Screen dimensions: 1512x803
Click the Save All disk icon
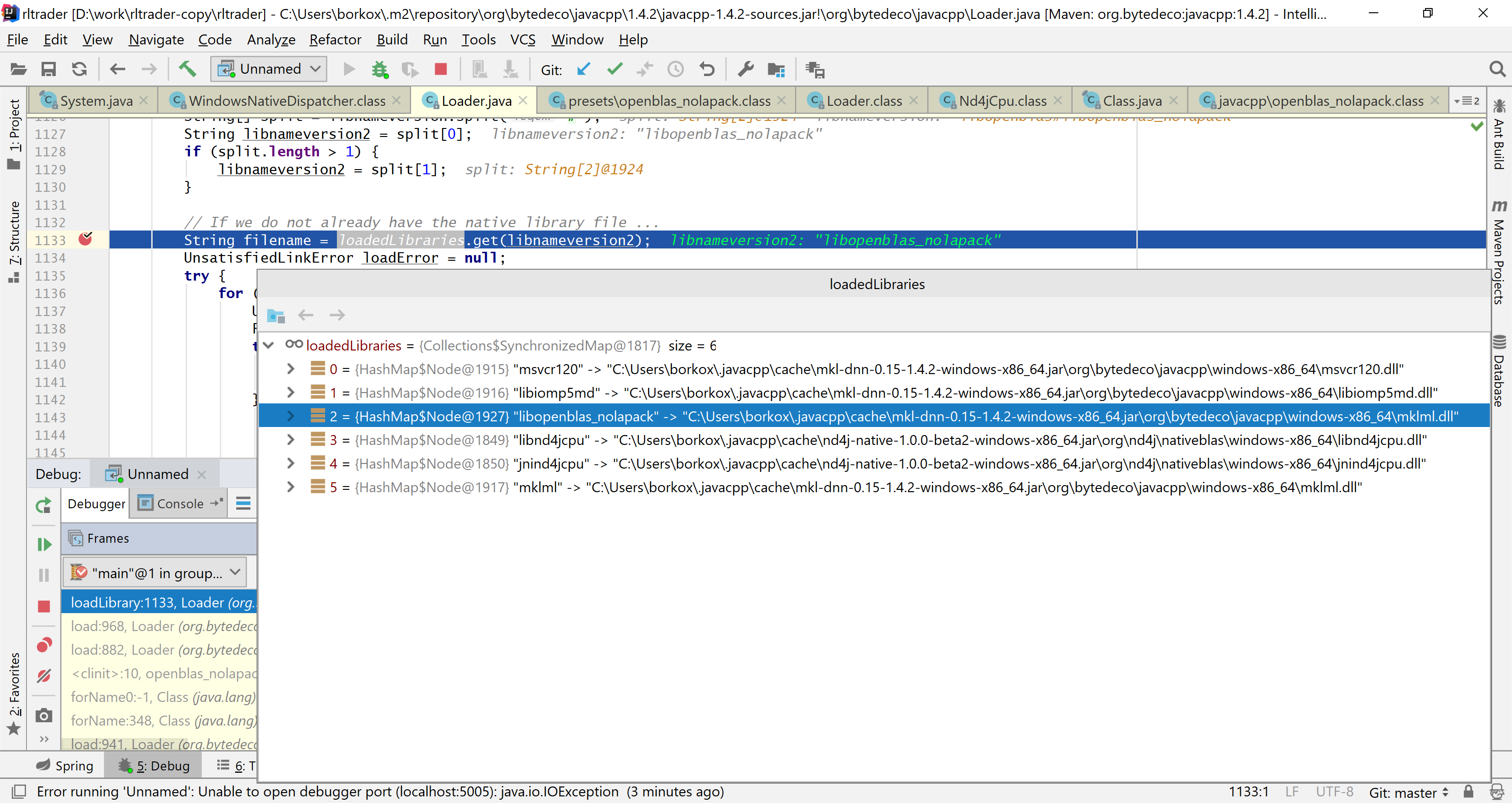coord(49,69)
